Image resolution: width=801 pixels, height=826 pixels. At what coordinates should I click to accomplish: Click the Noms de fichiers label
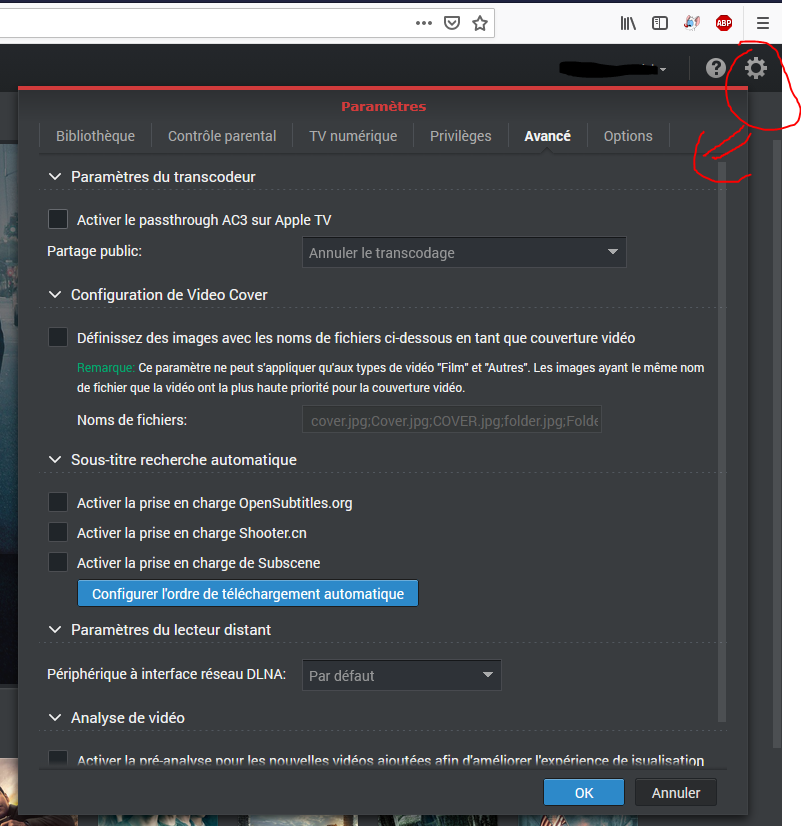[132, 420]
